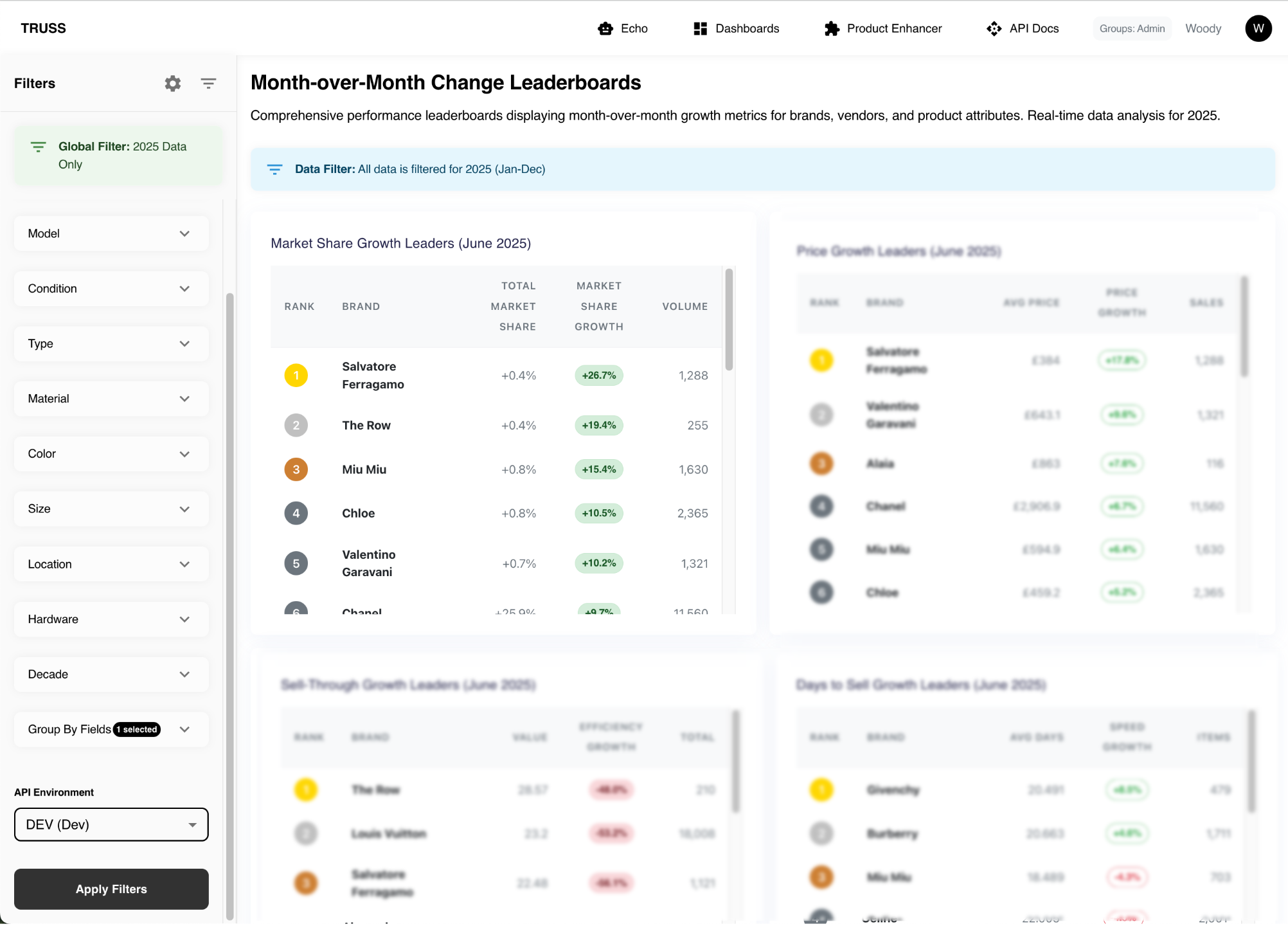This screenshot has width=1288, height=951.
Task: Click the Data Filter banner icon
Action: coord(274,169)
